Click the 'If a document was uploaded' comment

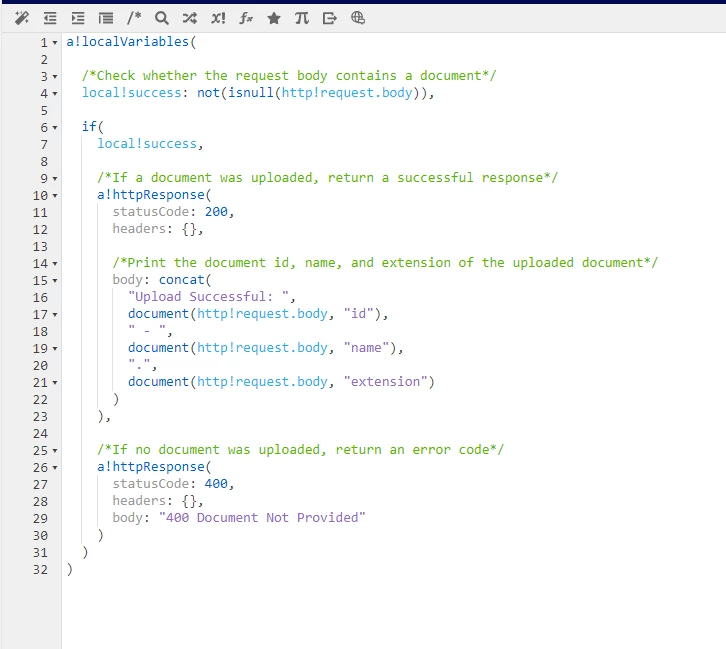[327, 178]
